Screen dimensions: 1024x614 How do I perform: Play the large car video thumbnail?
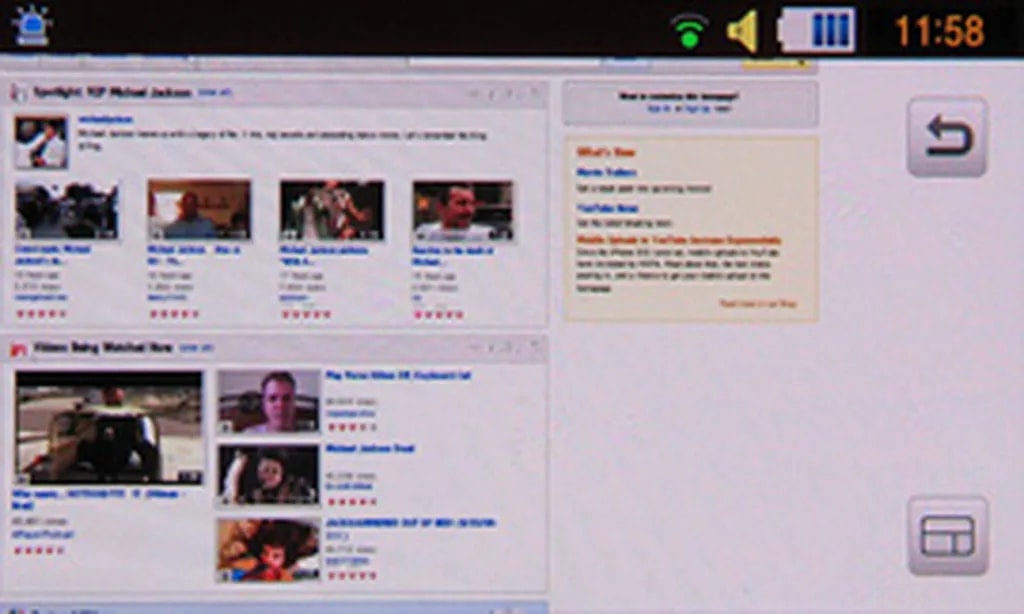[x=109, y=428]
